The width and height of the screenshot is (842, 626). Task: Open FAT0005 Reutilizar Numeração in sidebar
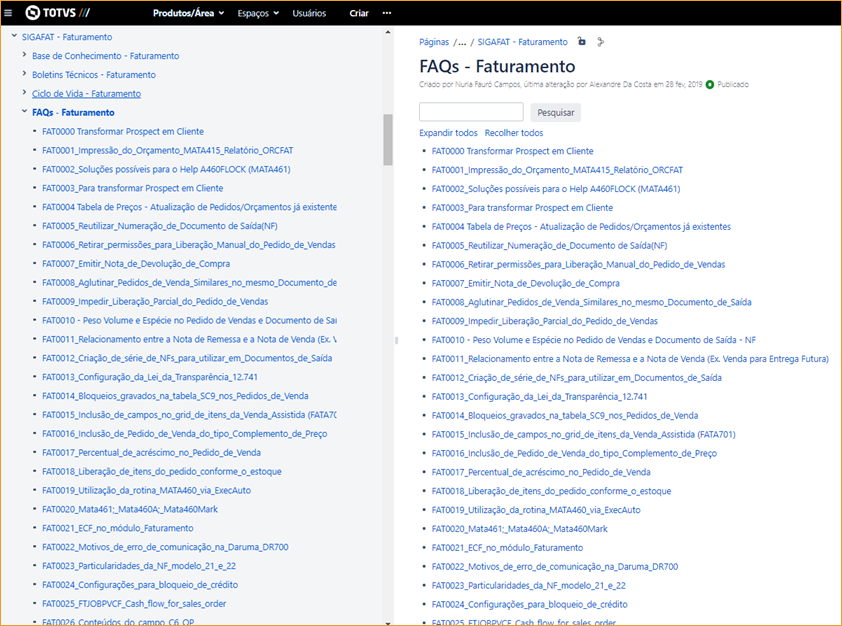pyautogui.click(x=160, y=226)
